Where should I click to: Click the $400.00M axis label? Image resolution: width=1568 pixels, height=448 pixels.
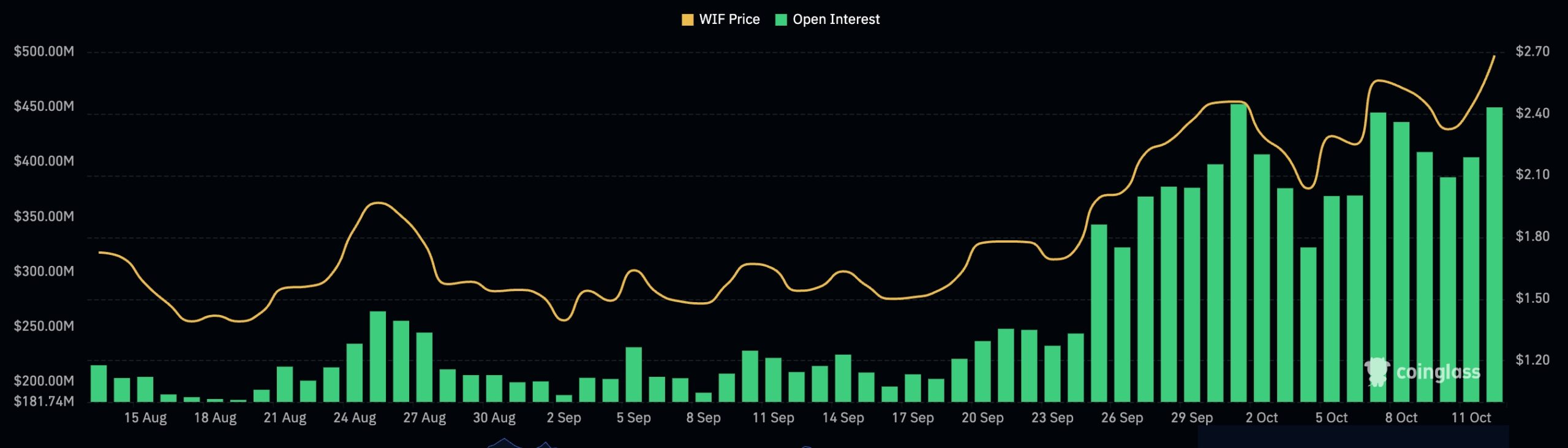click(x=44, y=161)
